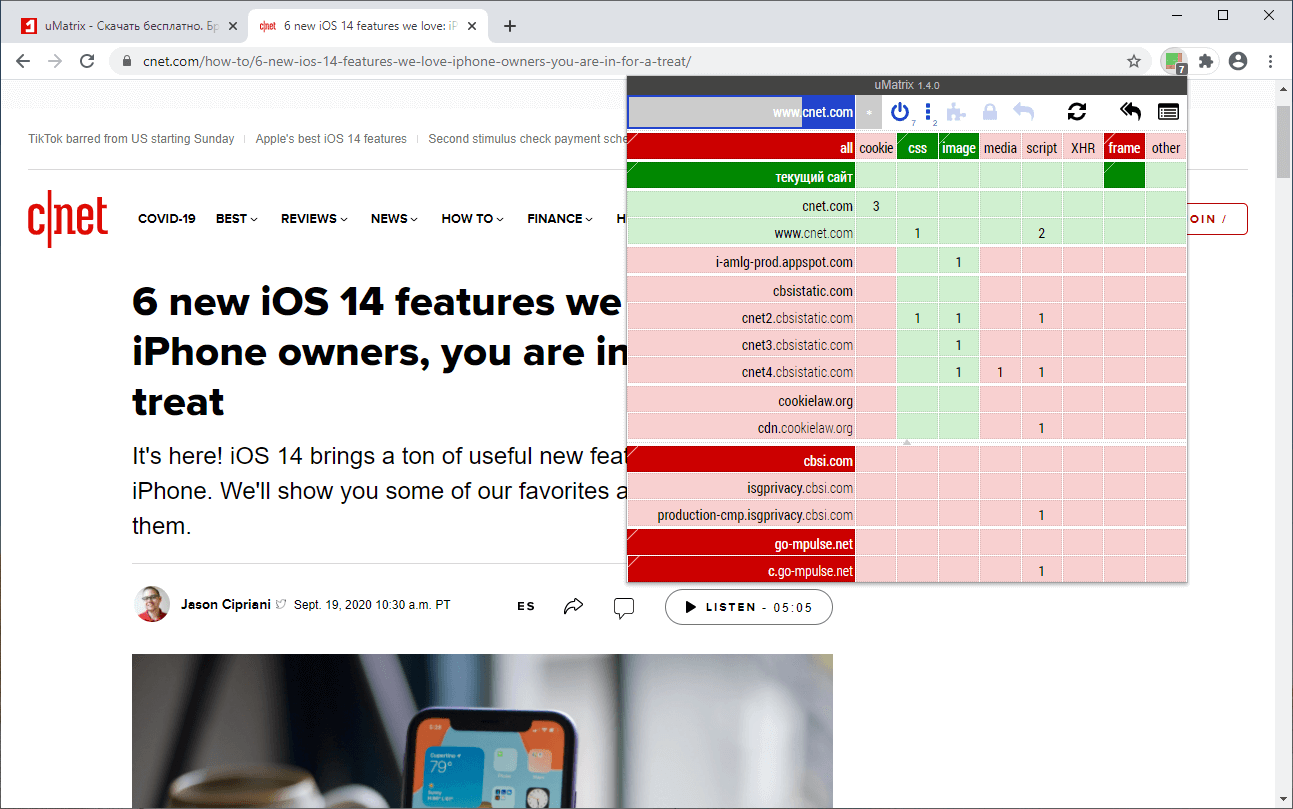Toggle the 'all' matrix header cell
This screenshot has height=809, width=1293.
[741, 147]
